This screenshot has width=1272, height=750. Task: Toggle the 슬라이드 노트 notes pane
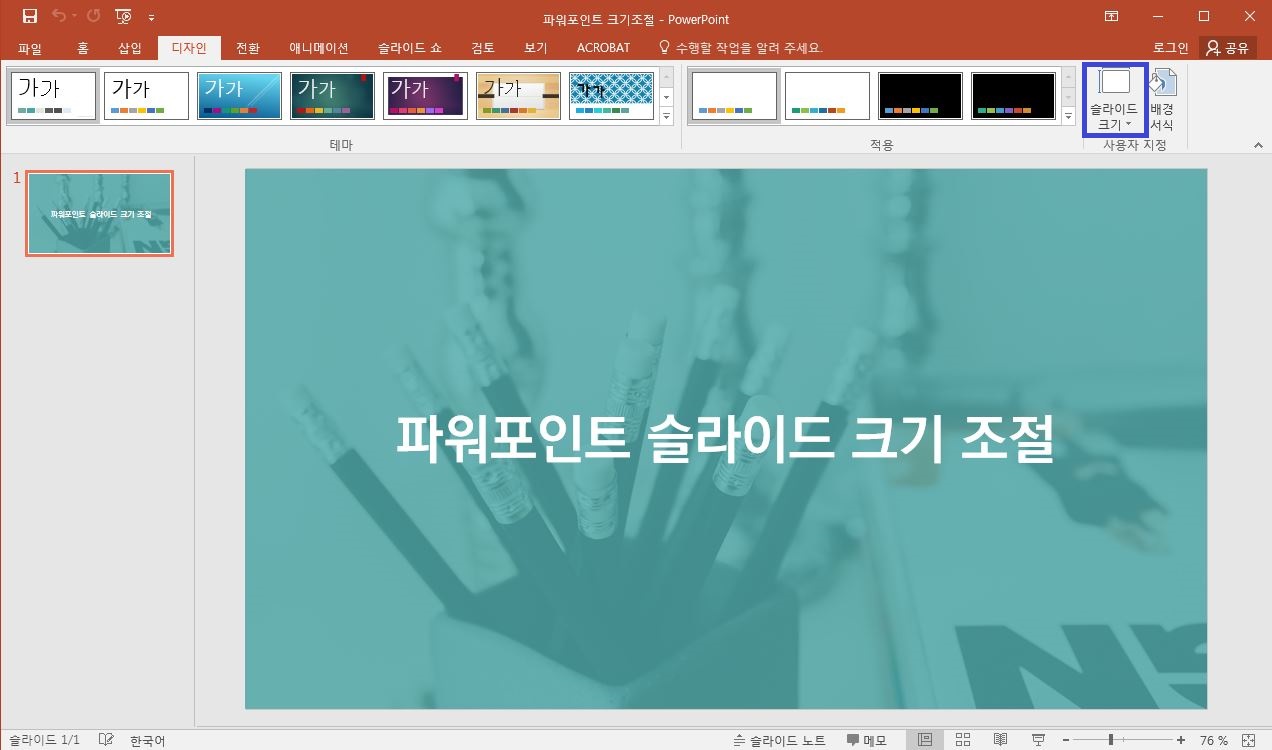click(779, 741)
